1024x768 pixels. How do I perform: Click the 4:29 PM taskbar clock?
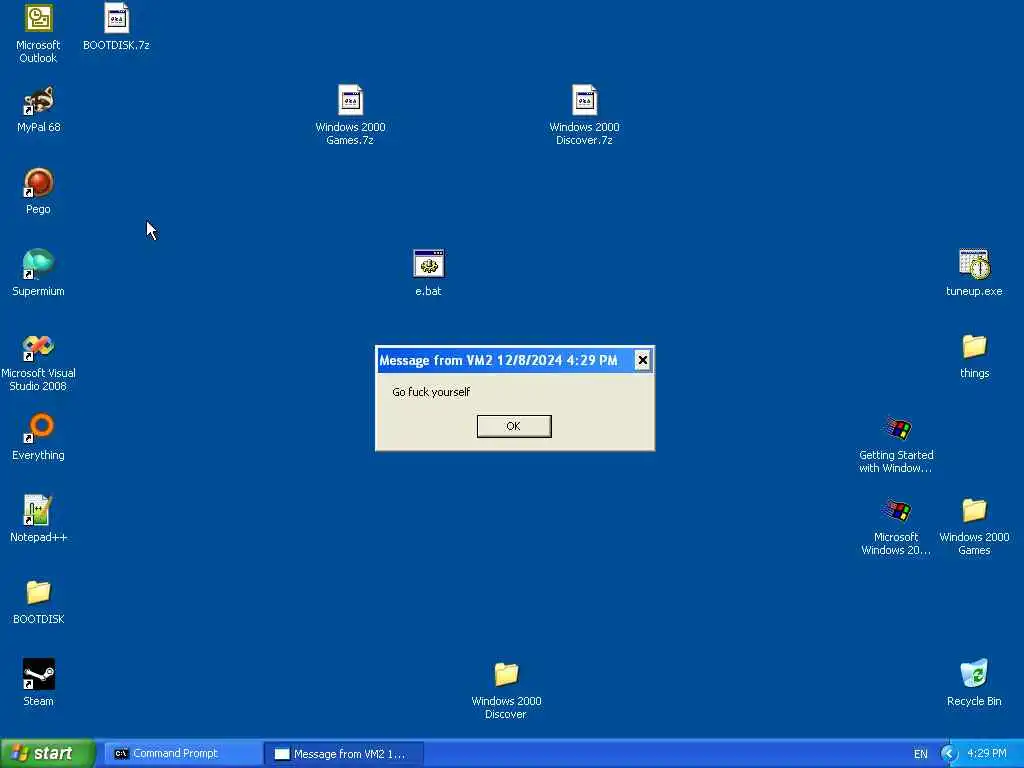(987, 754)
